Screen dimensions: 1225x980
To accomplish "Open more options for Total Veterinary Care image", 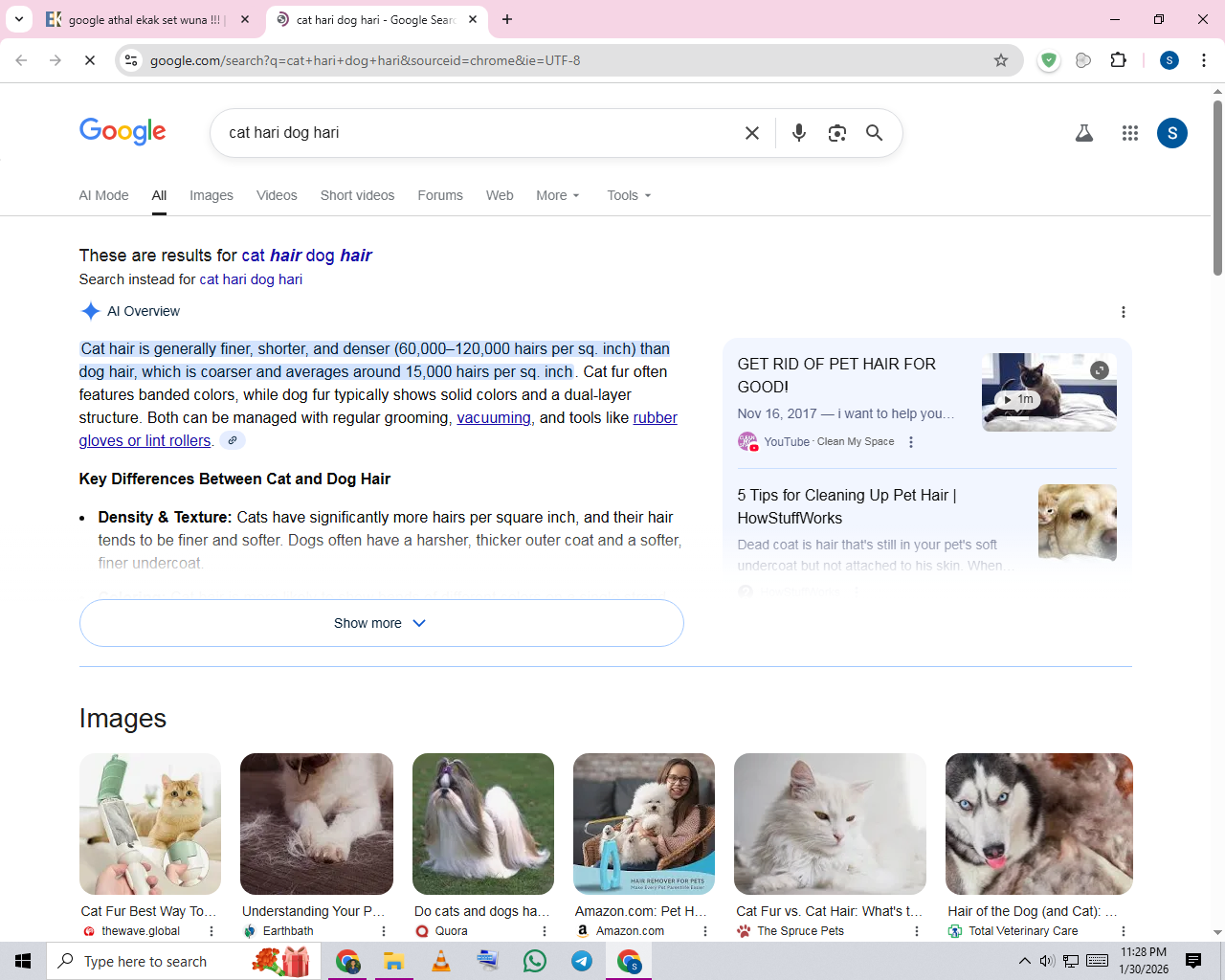I will [x=1124, y=931].
